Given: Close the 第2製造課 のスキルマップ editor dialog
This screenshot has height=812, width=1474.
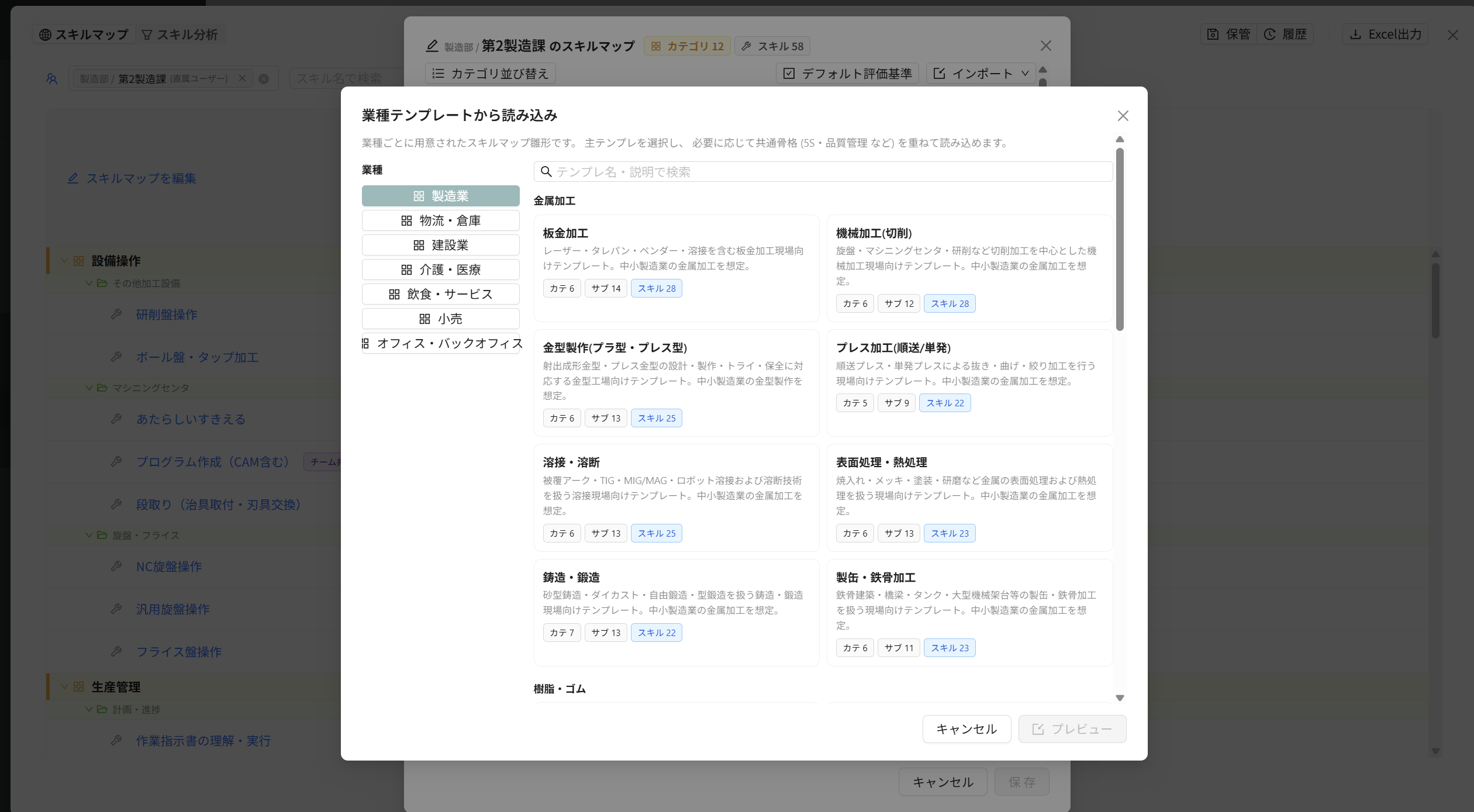Looking at the screenshot, I should [x=1046, y=46].
